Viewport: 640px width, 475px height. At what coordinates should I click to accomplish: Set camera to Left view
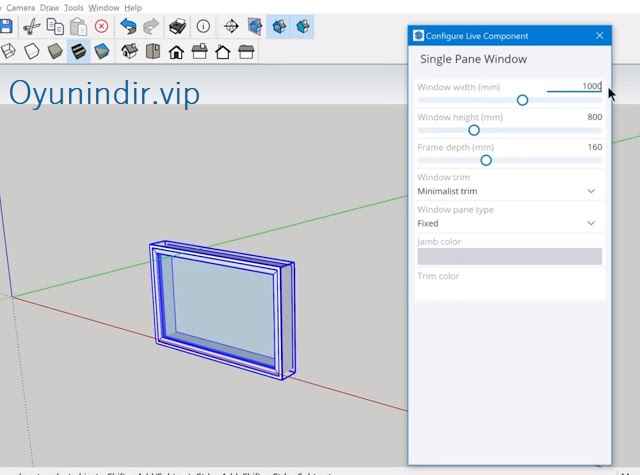pyautogui.click(x=246, y=52)
